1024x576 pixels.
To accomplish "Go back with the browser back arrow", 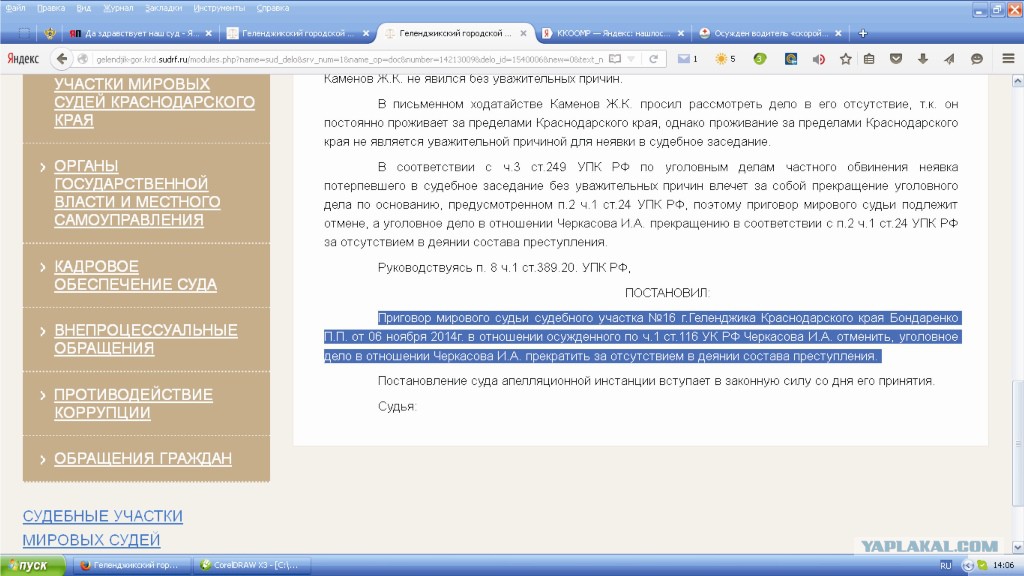I will pos(61,59).
